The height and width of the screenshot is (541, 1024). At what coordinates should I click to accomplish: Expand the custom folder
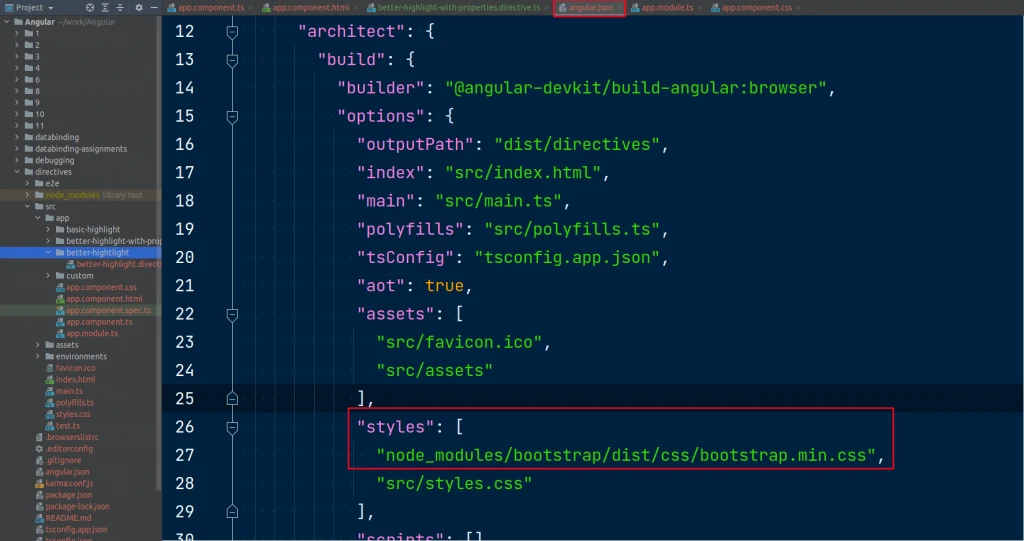[48, 276]
